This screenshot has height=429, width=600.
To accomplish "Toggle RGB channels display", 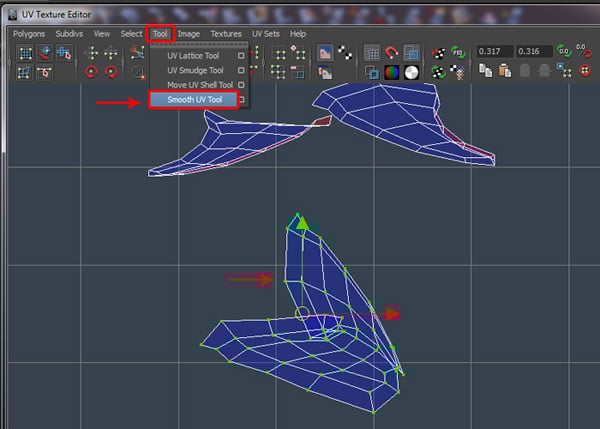I will pos(391,72).
